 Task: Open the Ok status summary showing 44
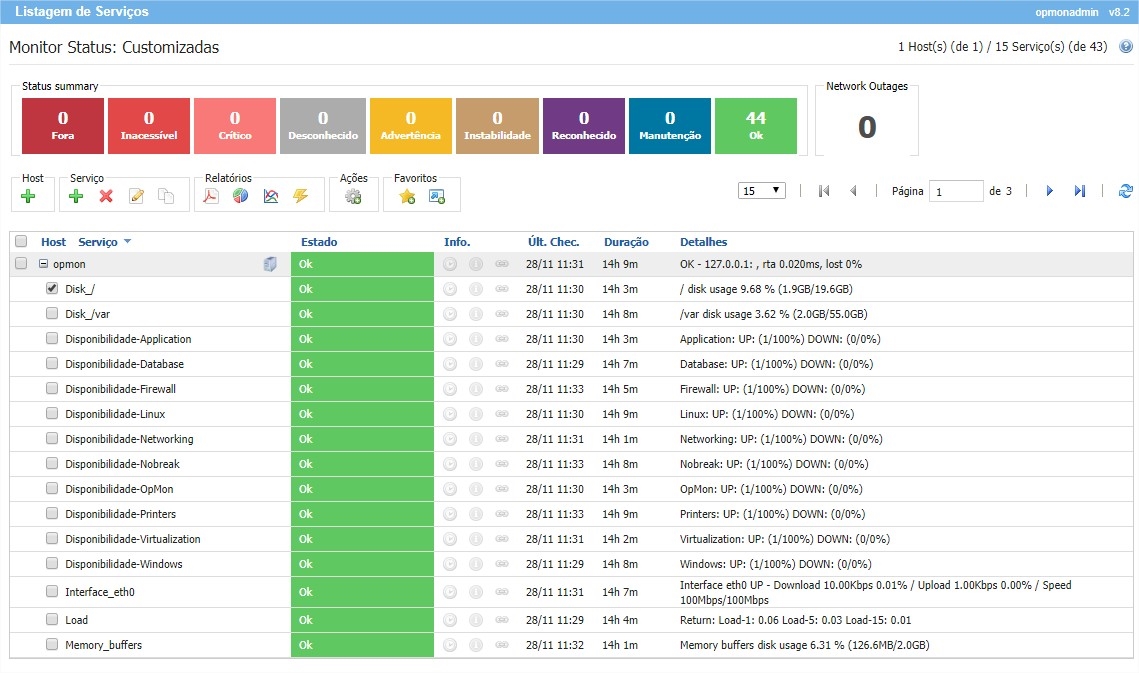755,125
